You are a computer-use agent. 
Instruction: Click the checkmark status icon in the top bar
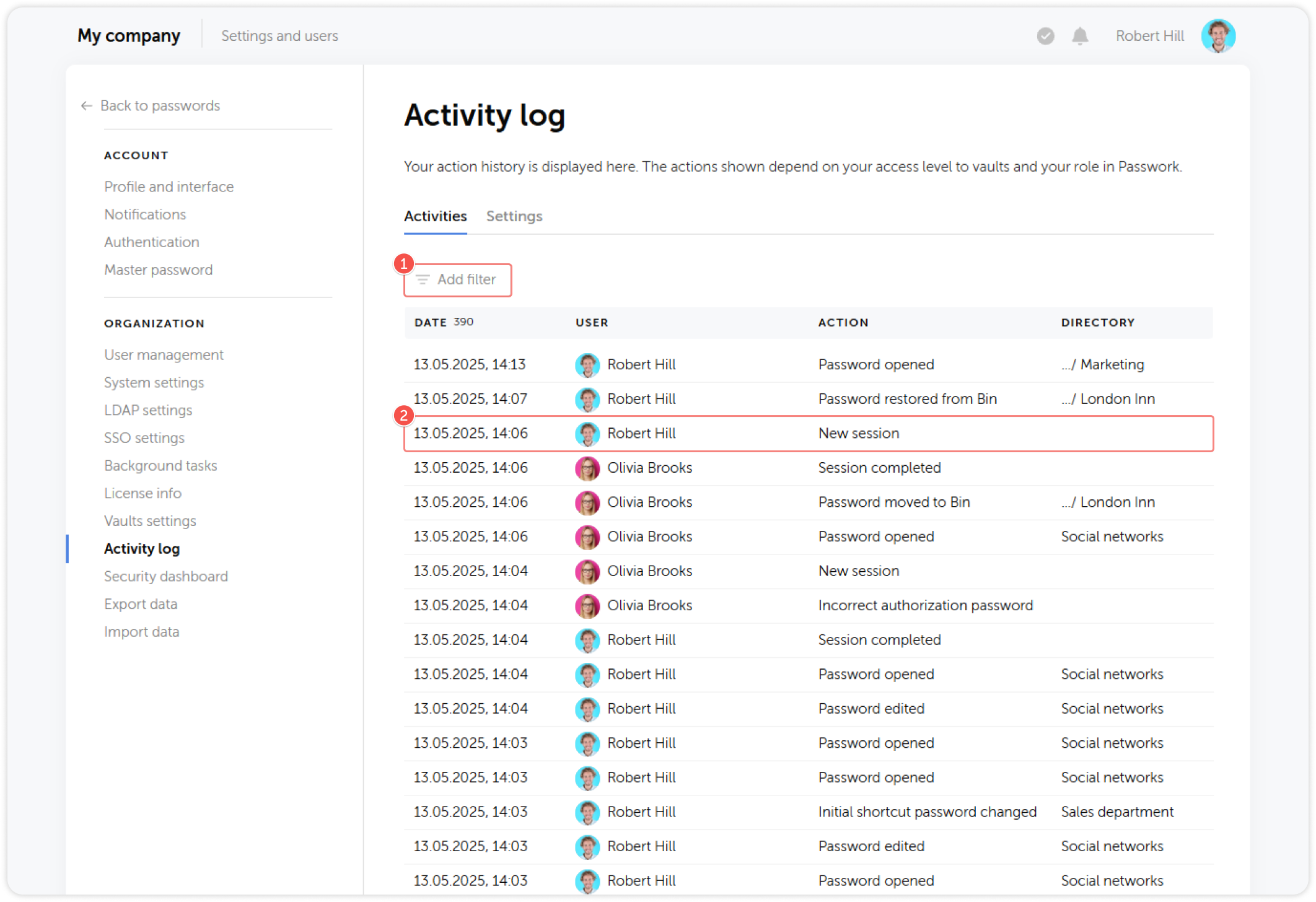click(x=1045, y=37)
